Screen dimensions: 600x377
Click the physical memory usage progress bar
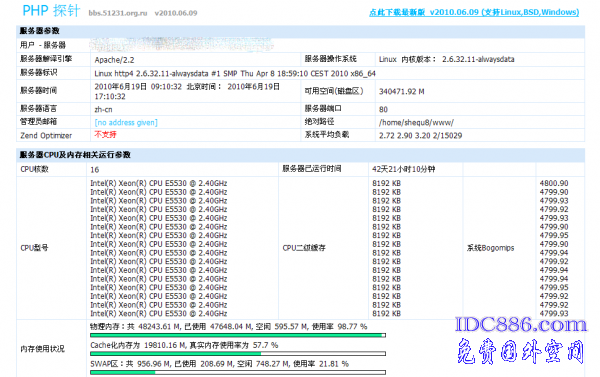click(238, 335)
